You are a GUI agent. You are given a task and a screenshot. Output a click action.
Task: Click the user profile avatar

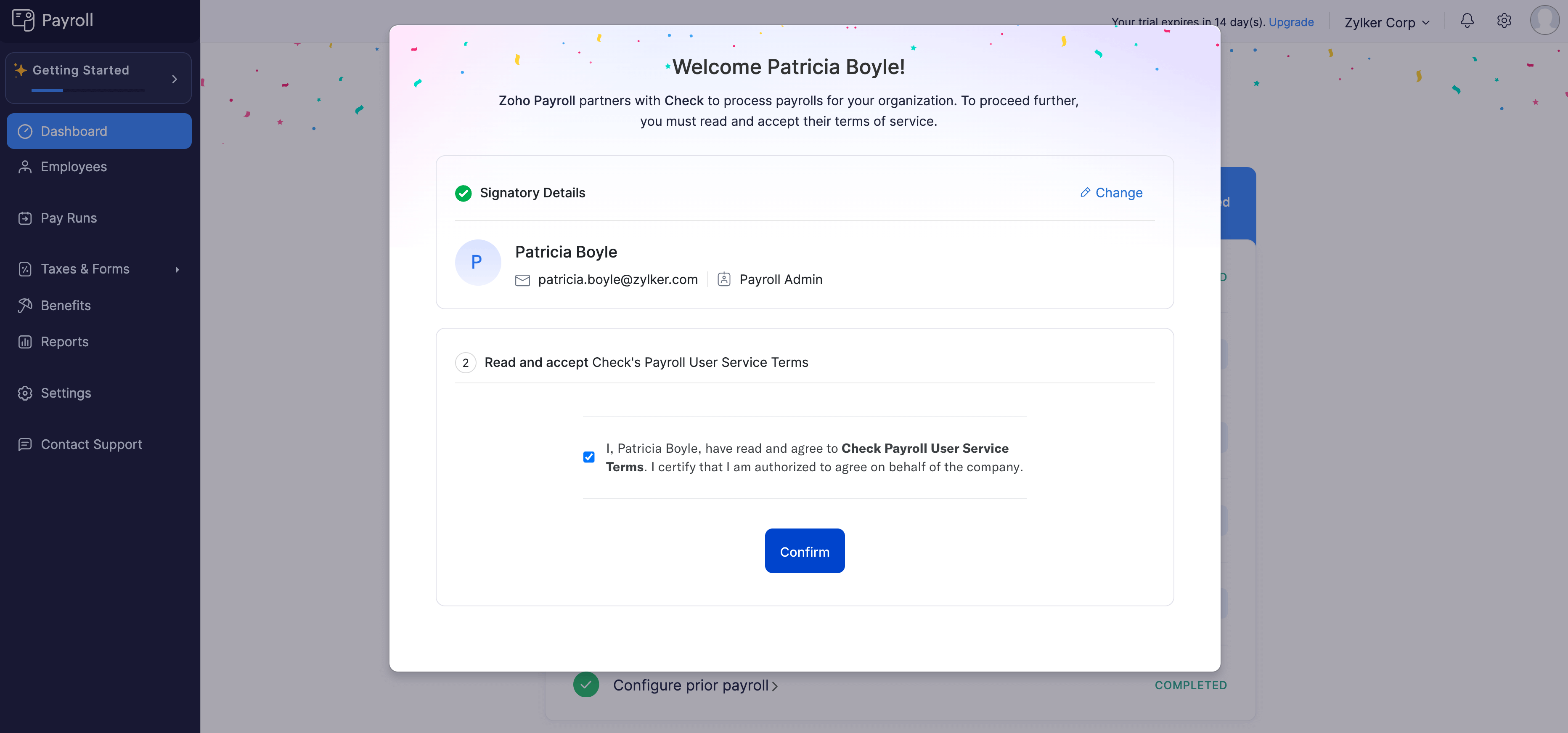tap(1544, 20)
